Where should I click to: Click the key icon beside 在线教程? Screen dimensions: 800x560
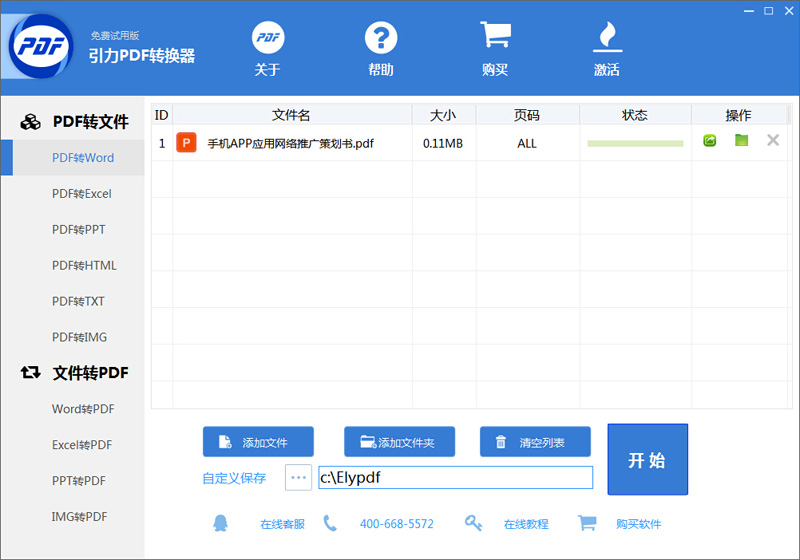tap(473, 523)
